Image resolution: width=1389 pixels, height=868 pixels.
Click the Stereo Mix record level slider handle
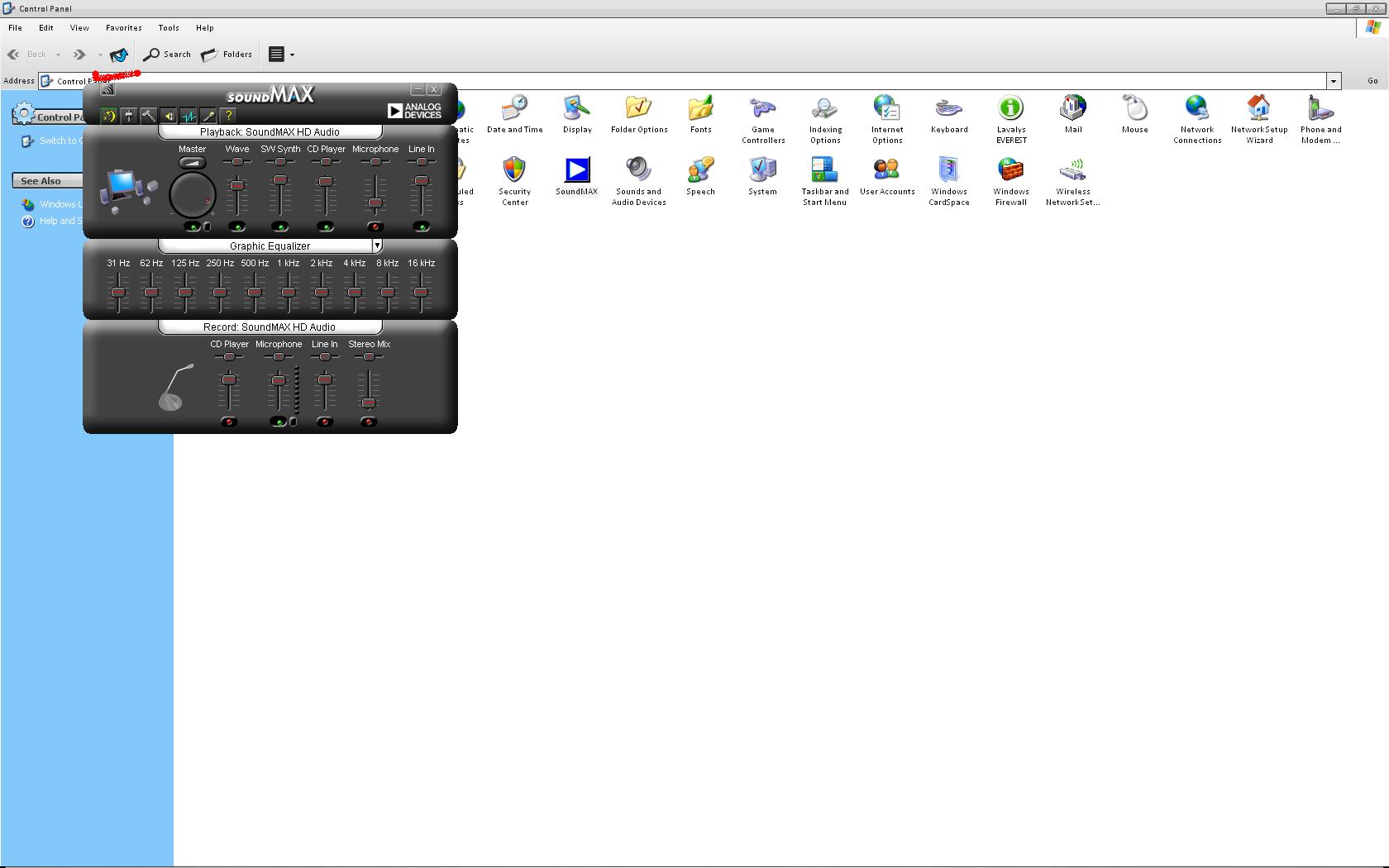coord(369,403)
